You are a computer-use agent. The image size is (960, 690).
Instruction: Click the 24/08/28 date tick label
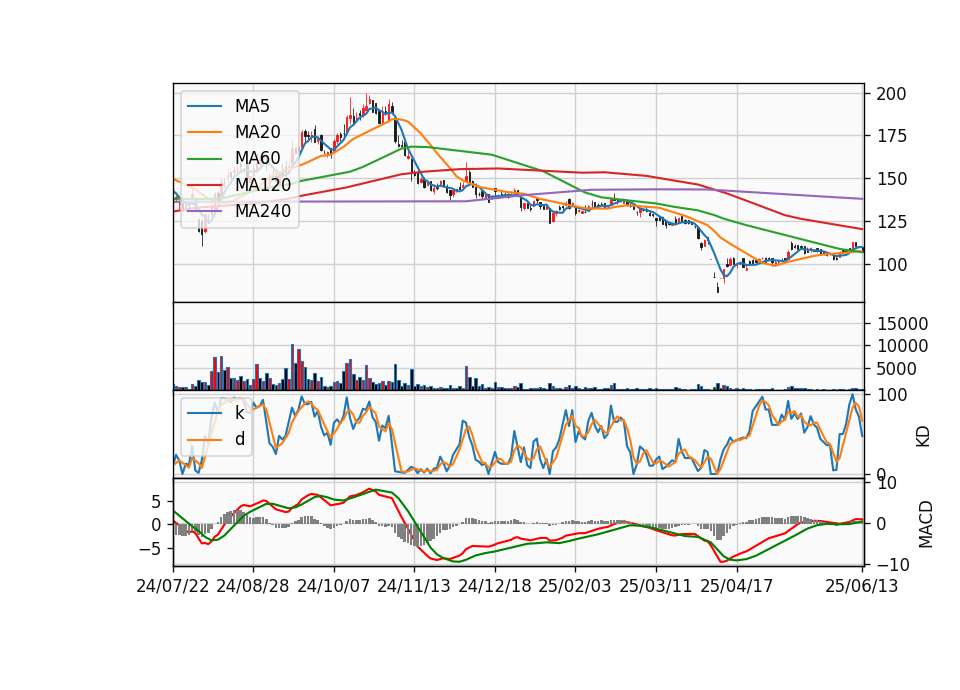point(253,586)
